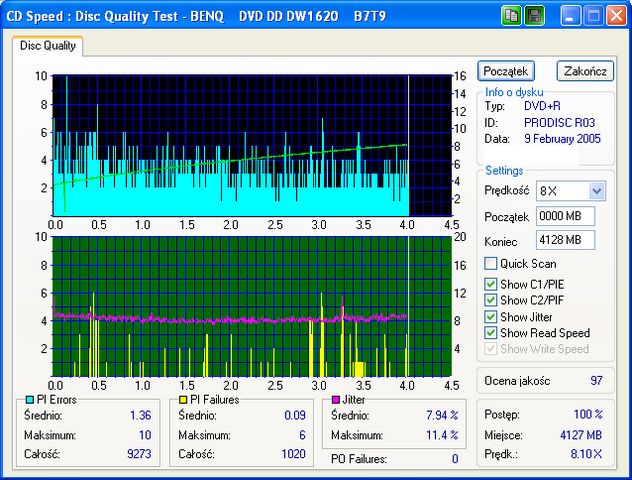Open the Prędkość speed dropdown
The image size is (632, 480).
pyautogui.click(x=597, y=191)
